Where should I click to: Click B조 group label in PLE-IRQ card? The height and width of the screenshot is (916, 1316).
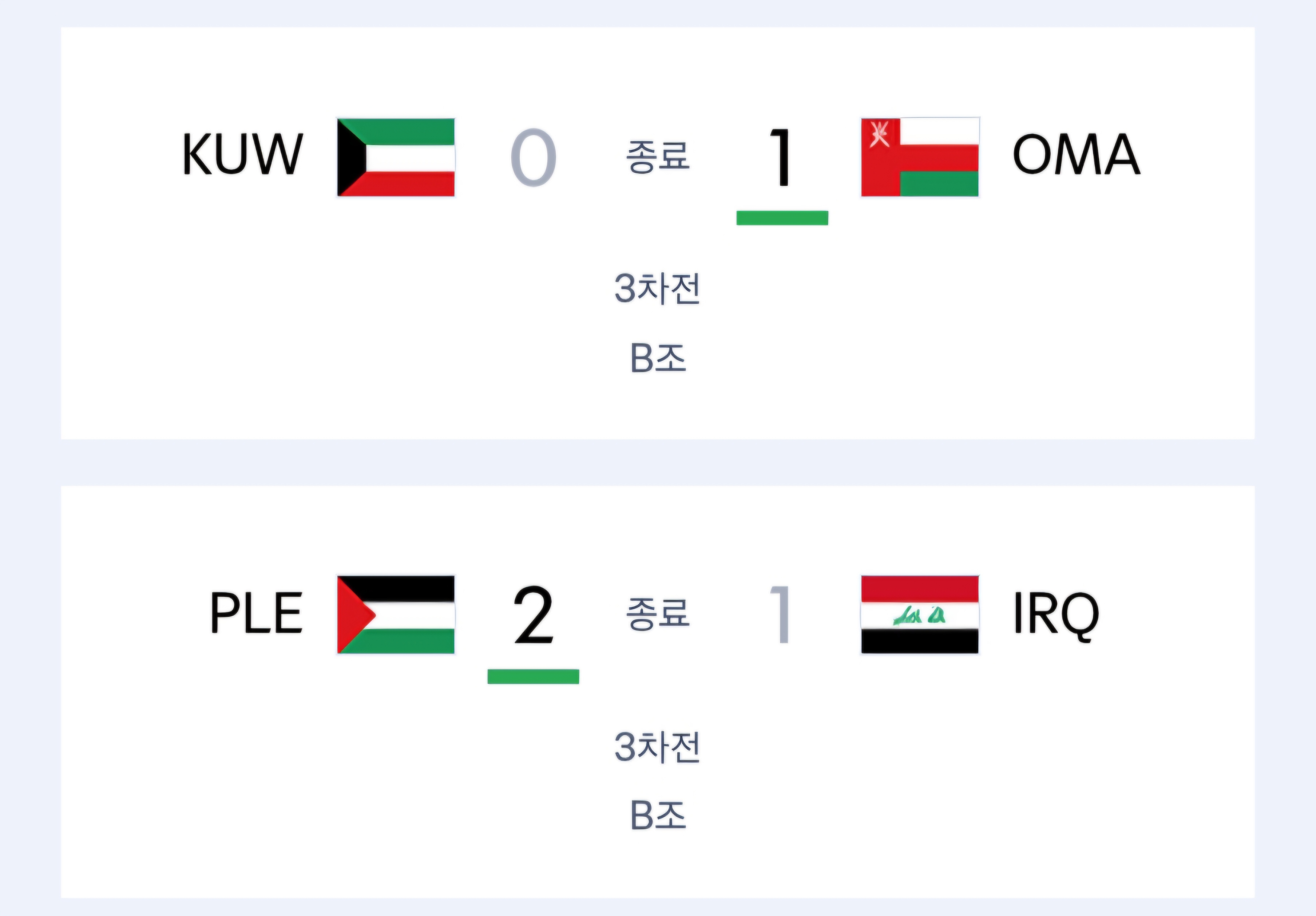(x=658, y=815)
